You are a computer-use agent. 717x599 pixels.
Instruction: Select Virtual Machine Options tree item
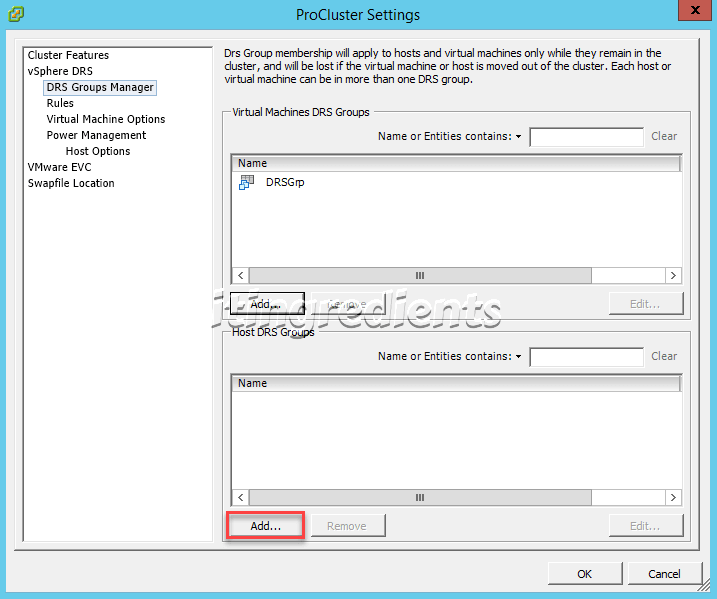(x=106, y=119)
